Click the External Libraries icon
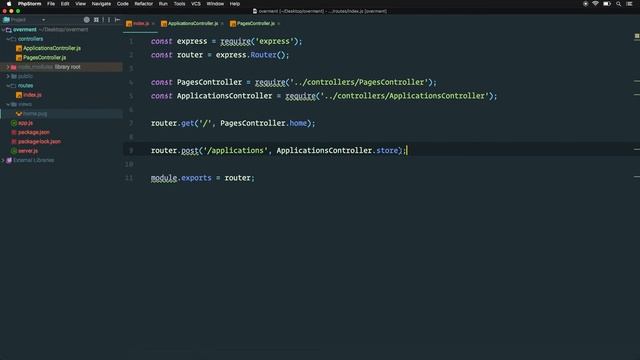 (x=9, y=160)
